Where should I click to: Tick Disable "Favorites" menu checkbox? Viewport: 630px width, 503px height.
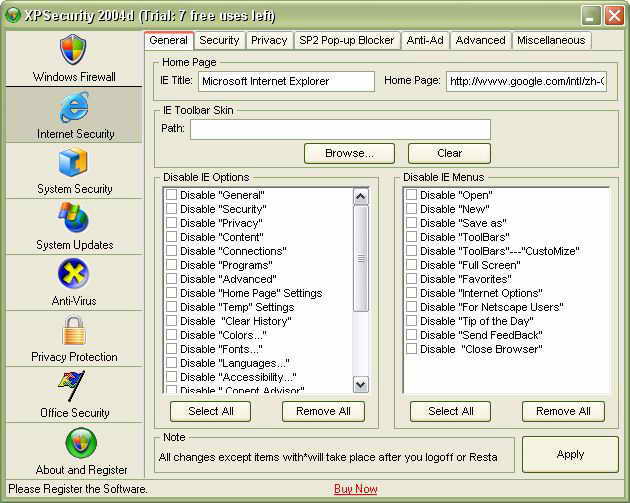pyautogui.click(x=411, y=279)
